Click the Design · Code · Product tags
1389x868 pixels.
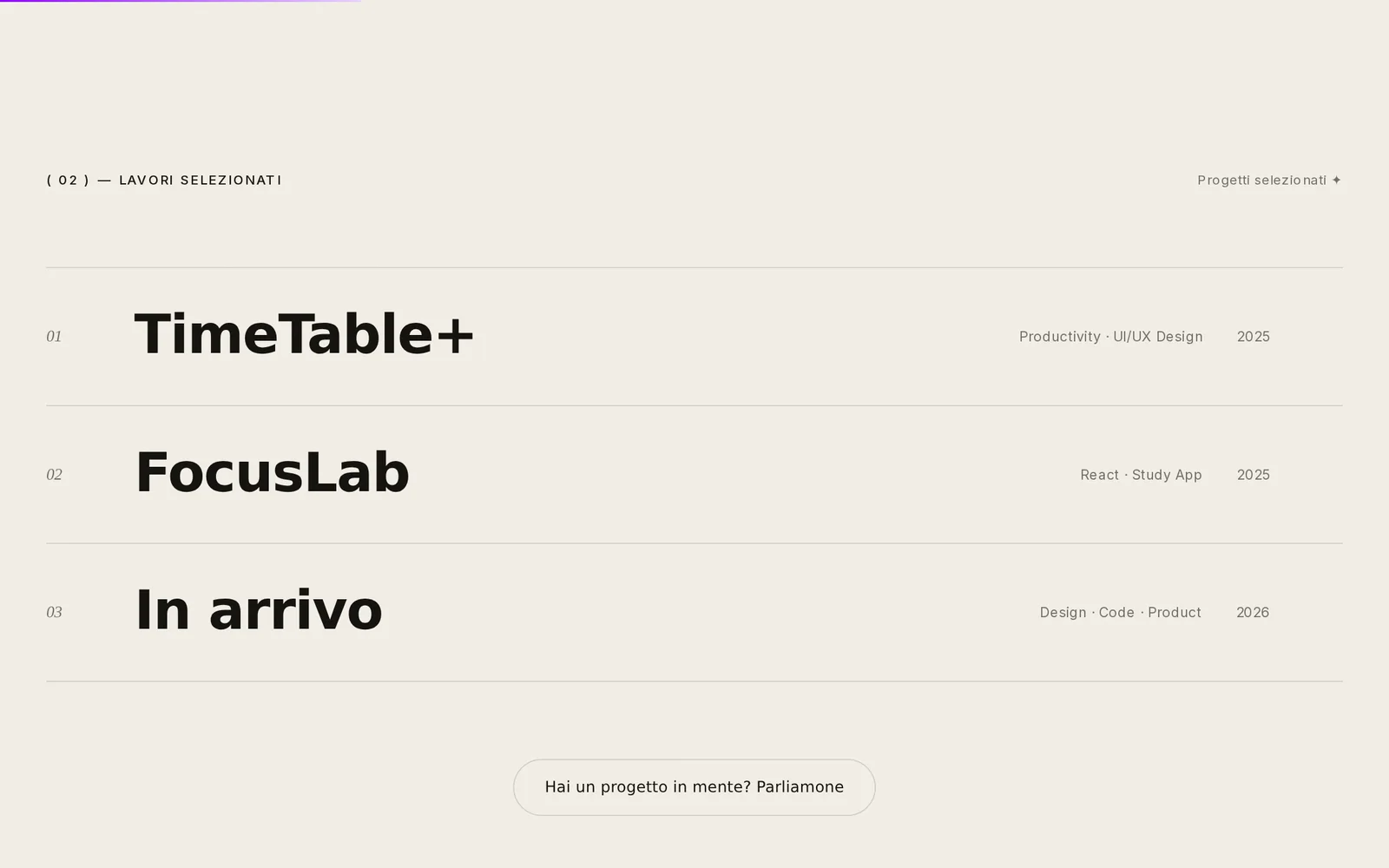[x=1121, y=613]
